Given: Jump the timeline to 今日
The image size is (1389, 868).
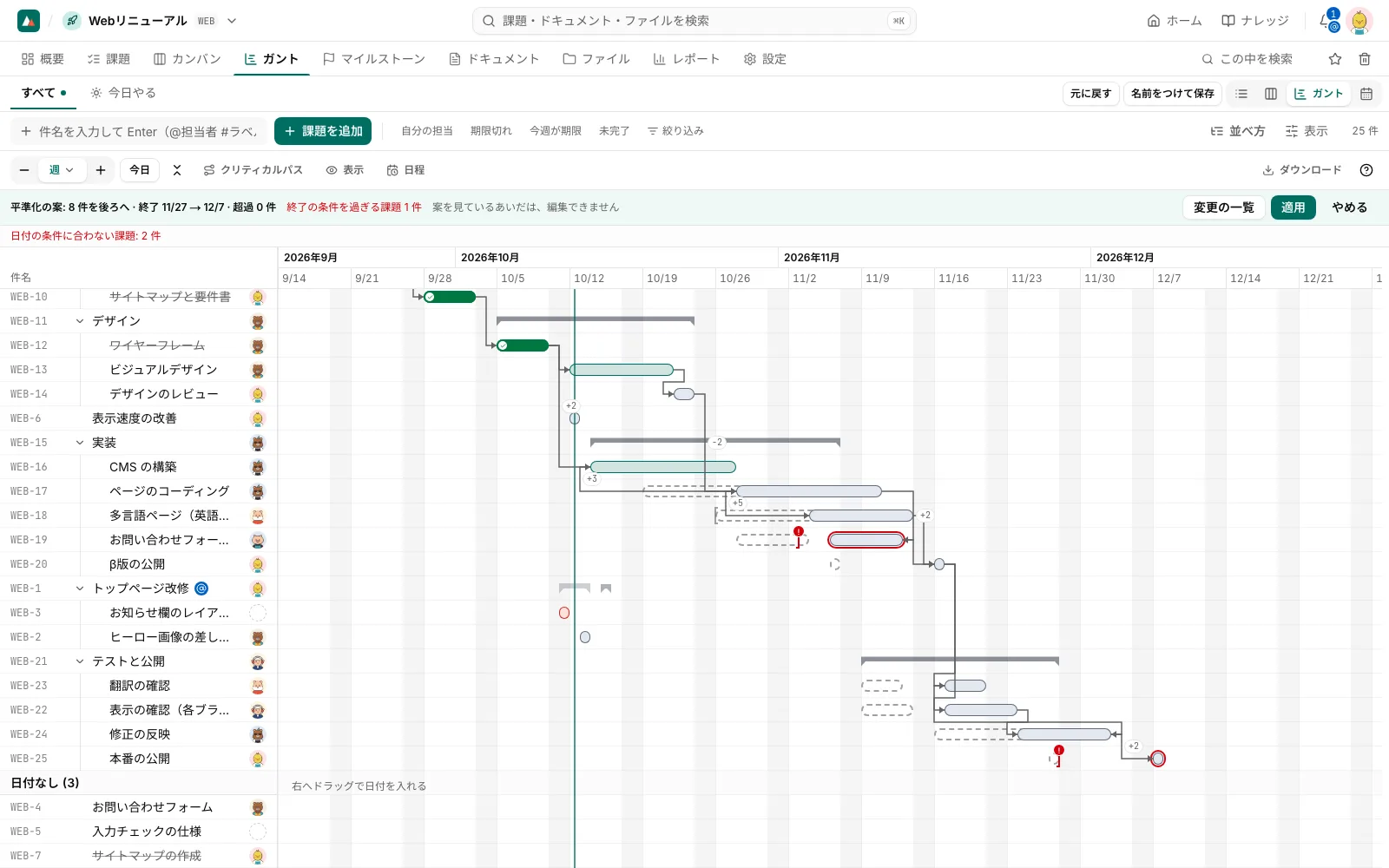Looking at the screenshot, I should [x=140, y=170].
